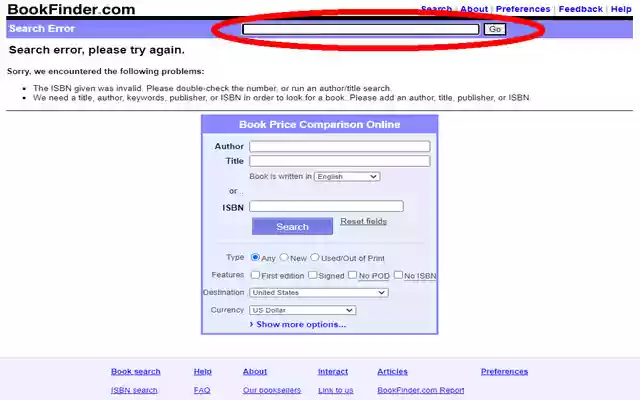Image resolution: width=640 pixels, height=400 pixels.
Task: Open the FAQ footer link
Action: [202, 390]
